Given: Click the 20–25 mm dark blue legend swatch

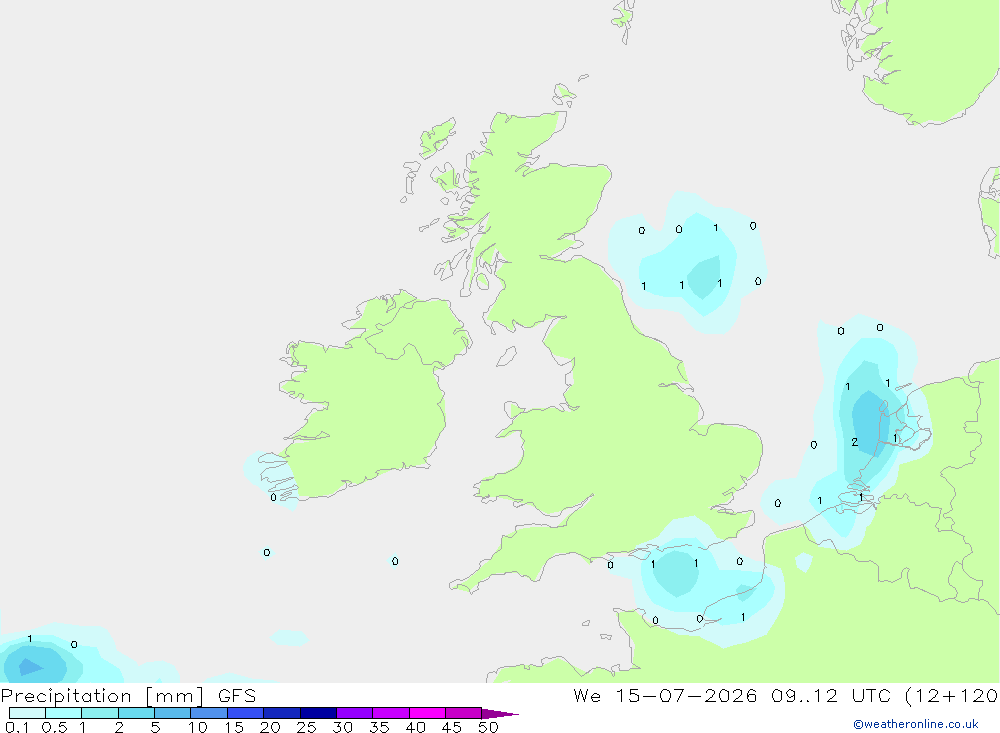Looking at the screenshot, I should (x=282, y=713).
